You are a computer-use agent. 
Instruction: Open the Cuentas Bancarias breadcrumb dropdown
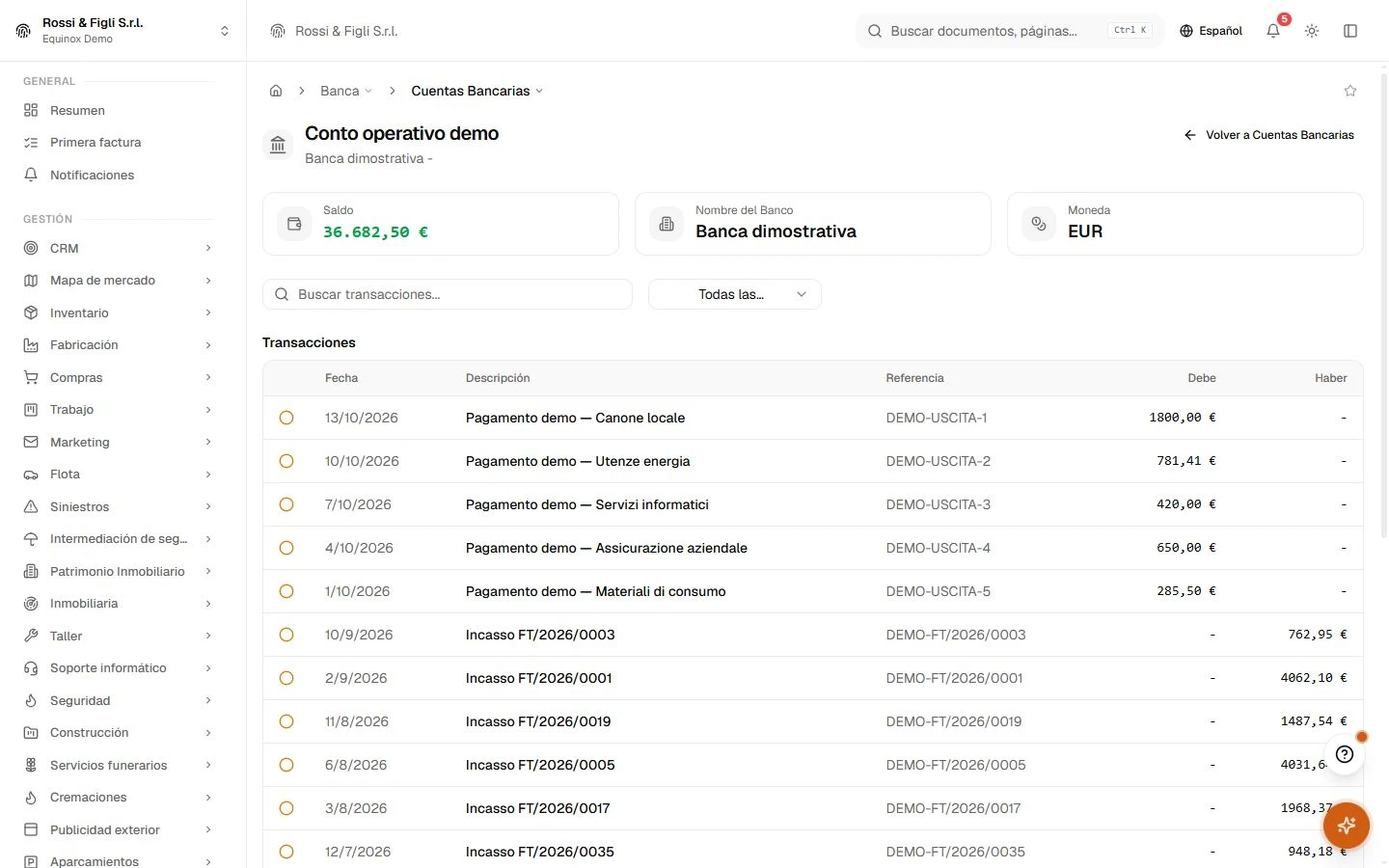tap(477, 91)
